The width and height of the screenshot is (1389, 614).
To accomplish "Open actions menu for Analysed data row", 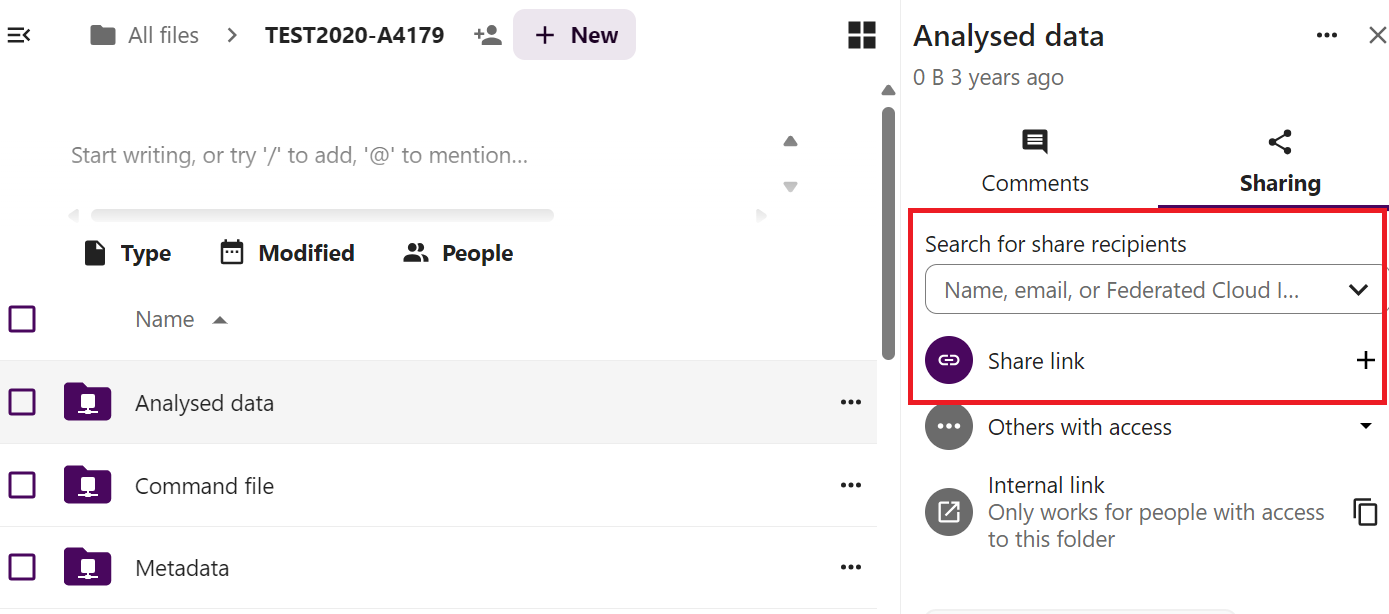I will coord(851,402).
